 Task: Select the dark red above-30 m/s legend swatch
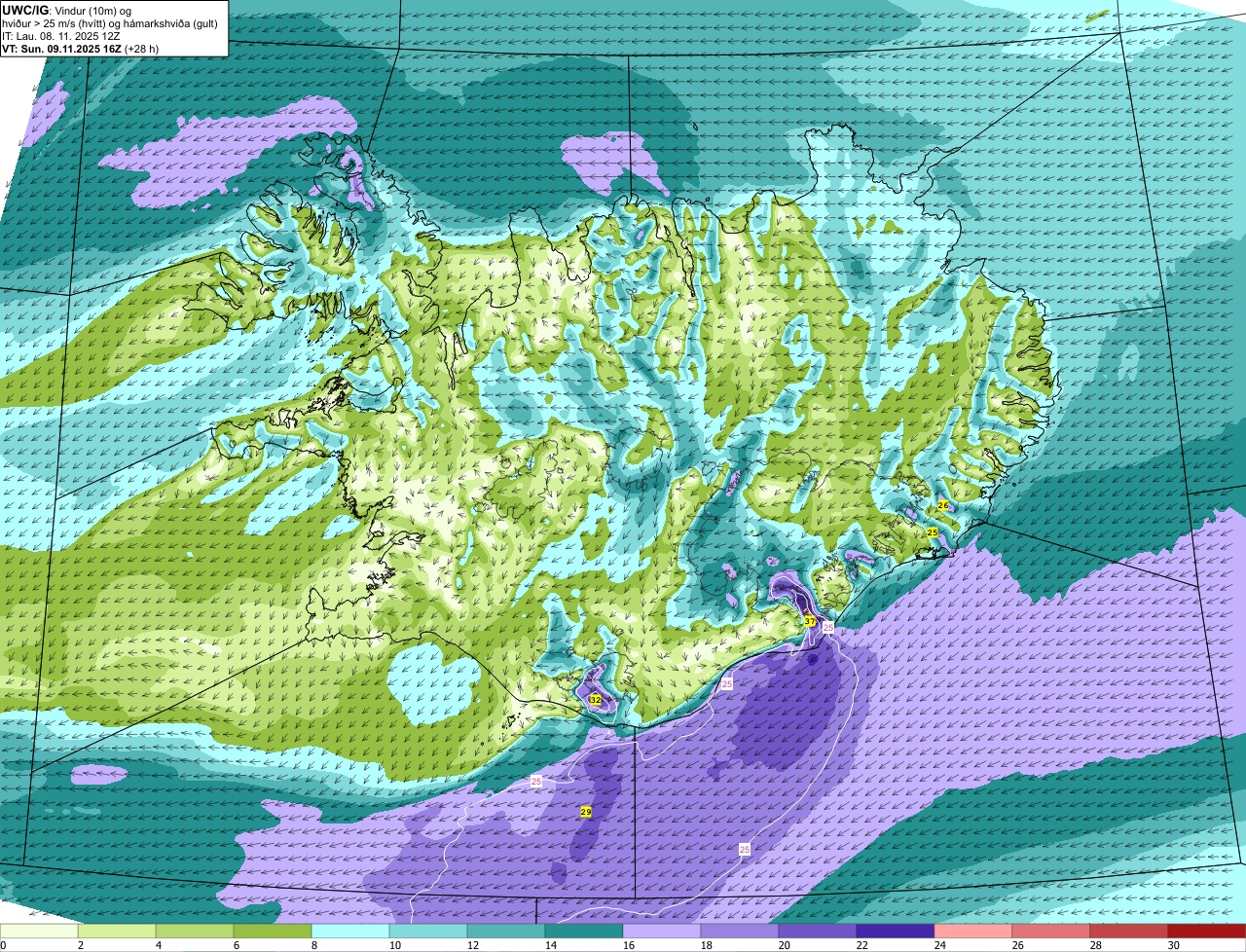(x=1207, y=932)
